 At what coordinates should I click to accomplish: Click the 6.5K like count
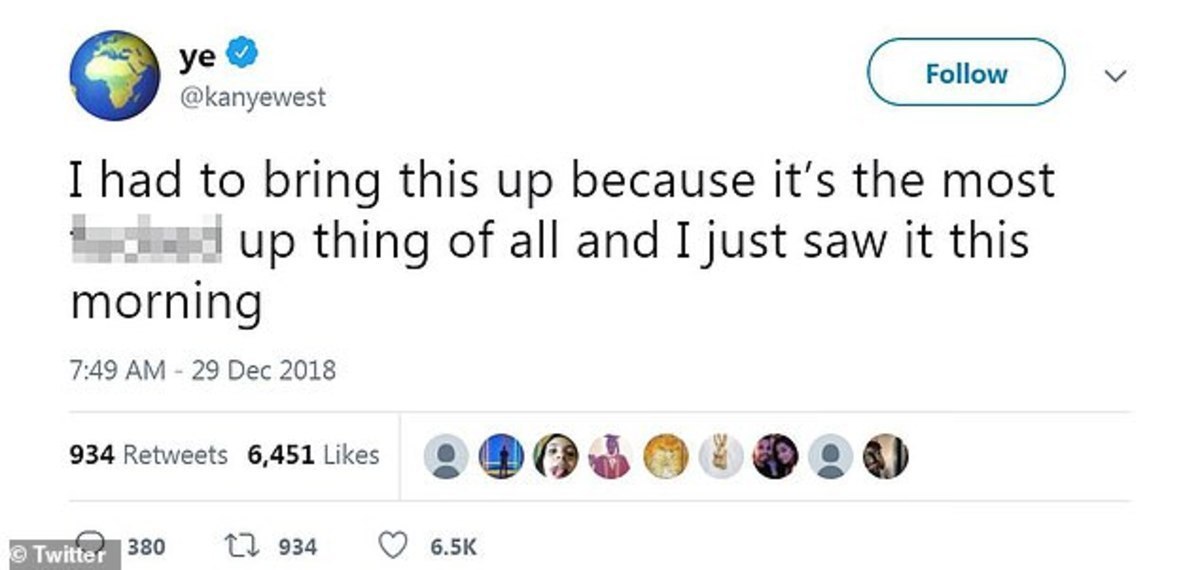[x=453, y=548]
